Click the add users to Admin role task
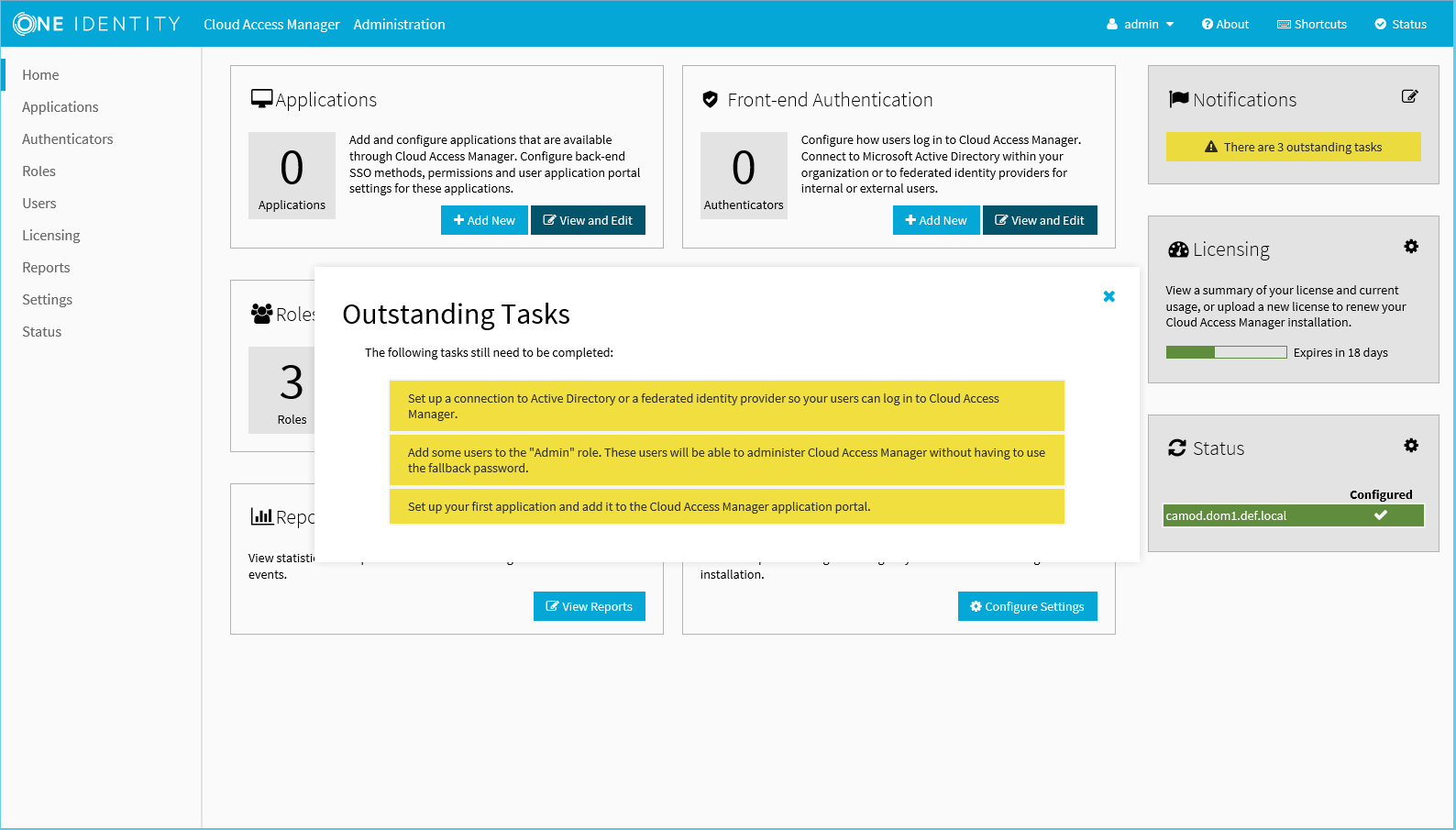The height and width of the screenshot is (830, 1456). [727, 460]
